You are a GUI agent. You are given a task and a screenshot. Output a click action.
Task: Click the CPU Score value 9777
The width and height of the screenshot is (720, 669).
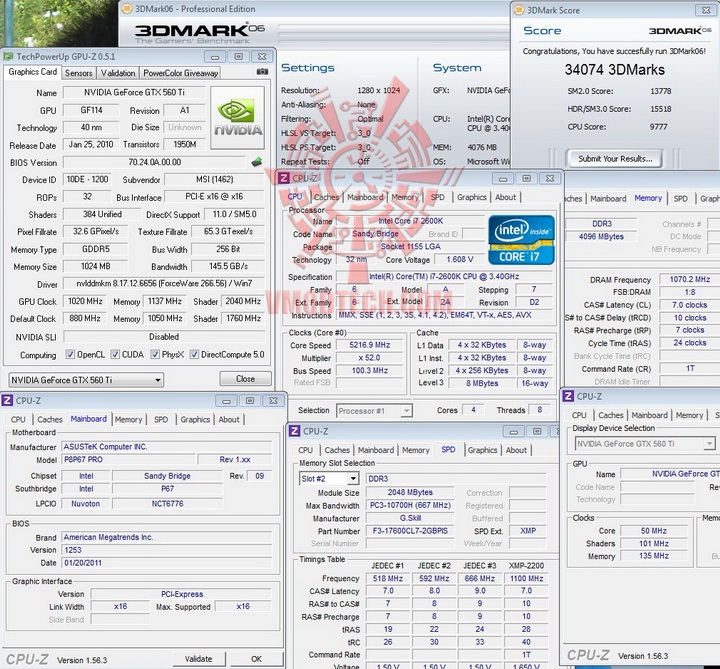tap(658, 127)
